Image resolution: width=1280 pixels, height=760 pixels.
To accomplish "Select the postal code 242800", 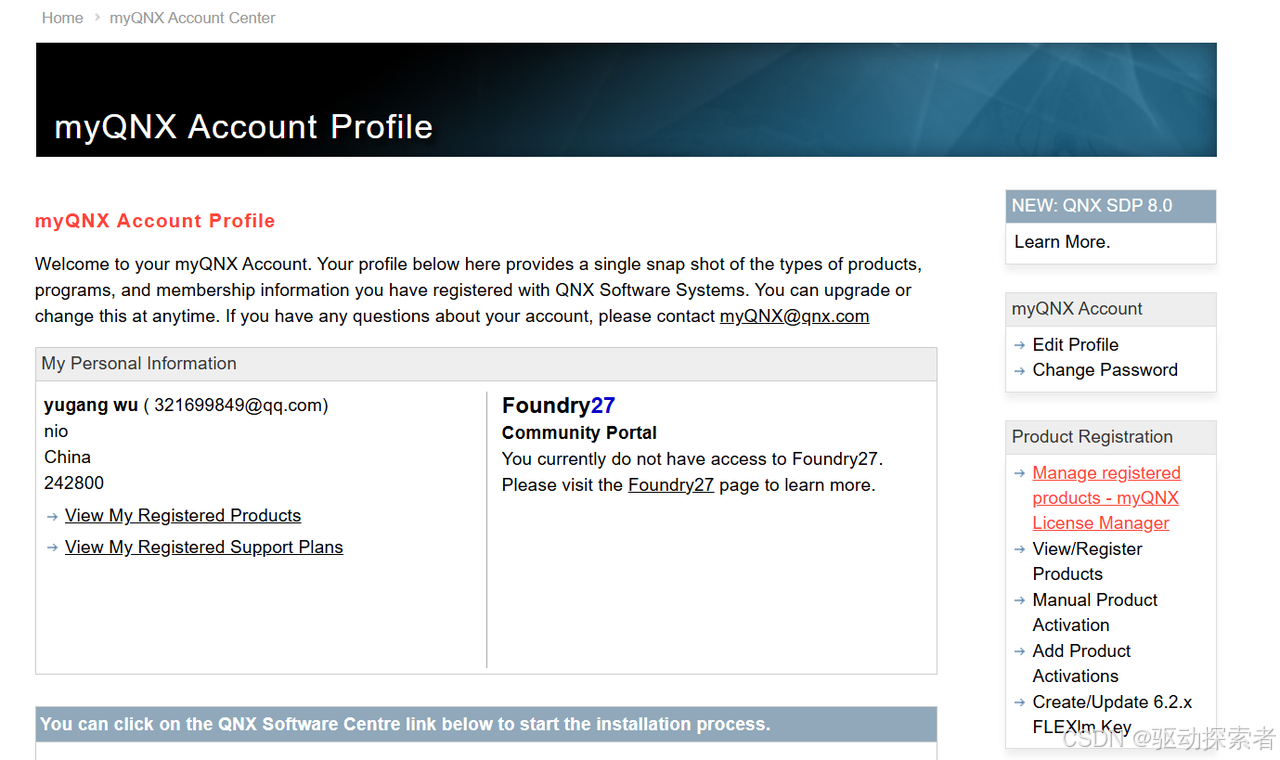I will coord(74,483).
